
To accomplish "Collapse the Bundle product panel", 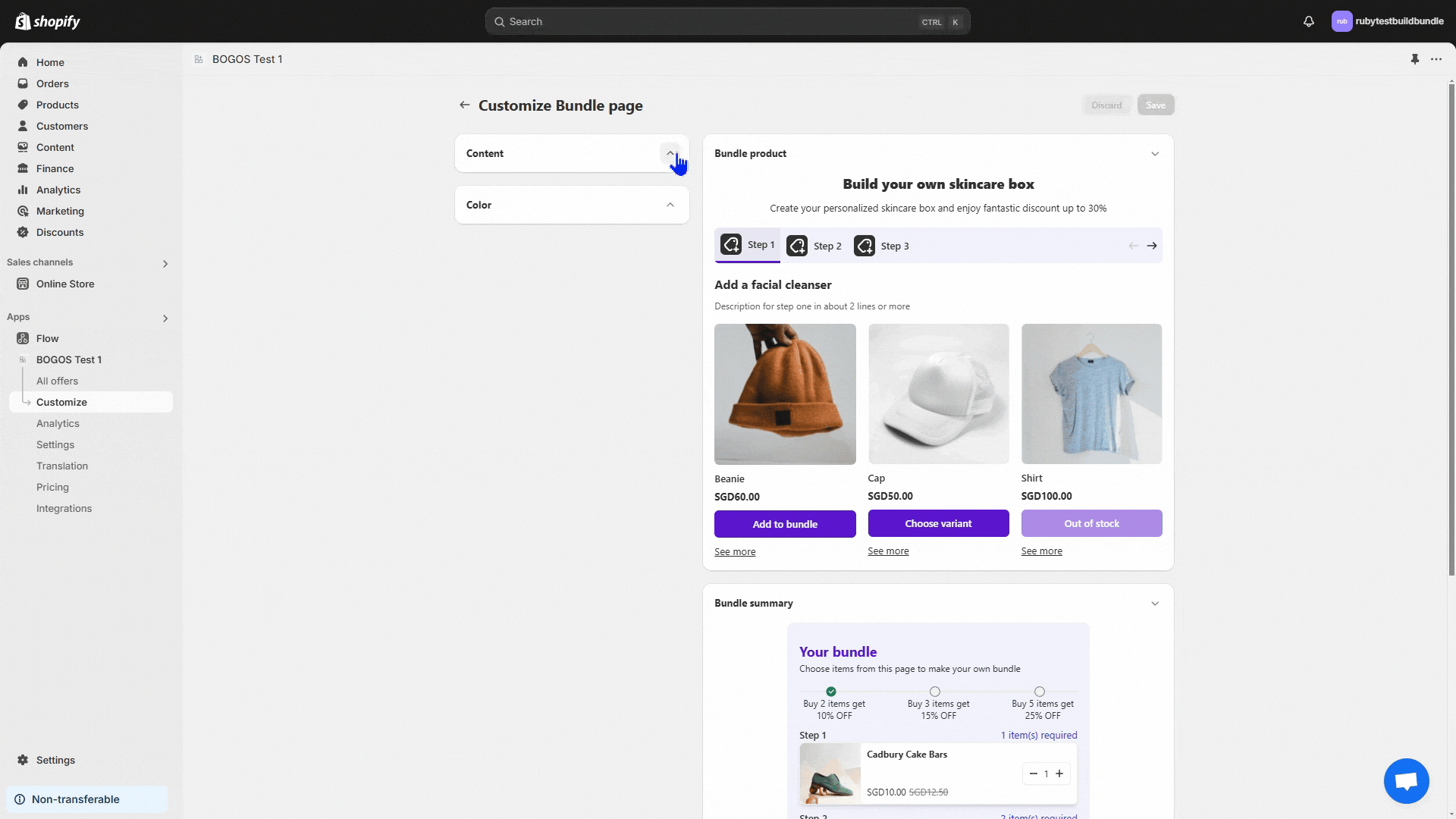I will [1154, 154].
